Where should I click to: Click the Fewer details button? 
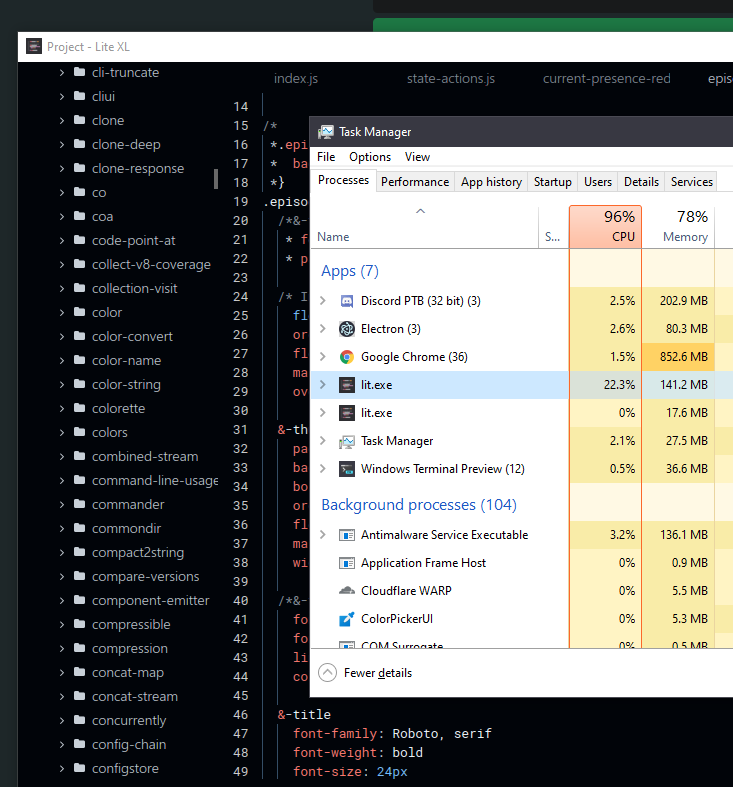click(365, 673)
